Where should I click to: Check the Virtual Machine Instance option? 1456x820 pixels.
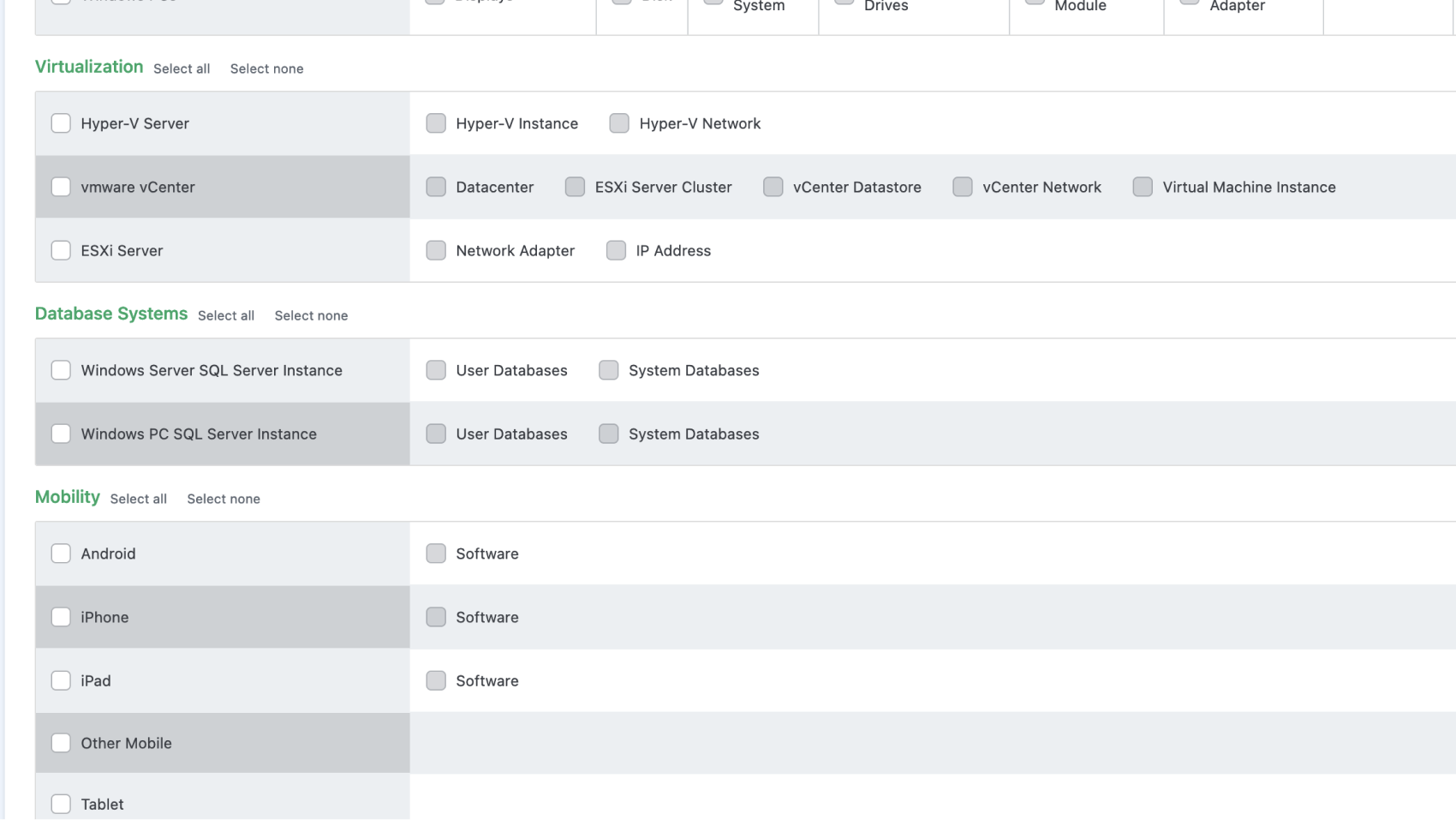point(1143,186)
